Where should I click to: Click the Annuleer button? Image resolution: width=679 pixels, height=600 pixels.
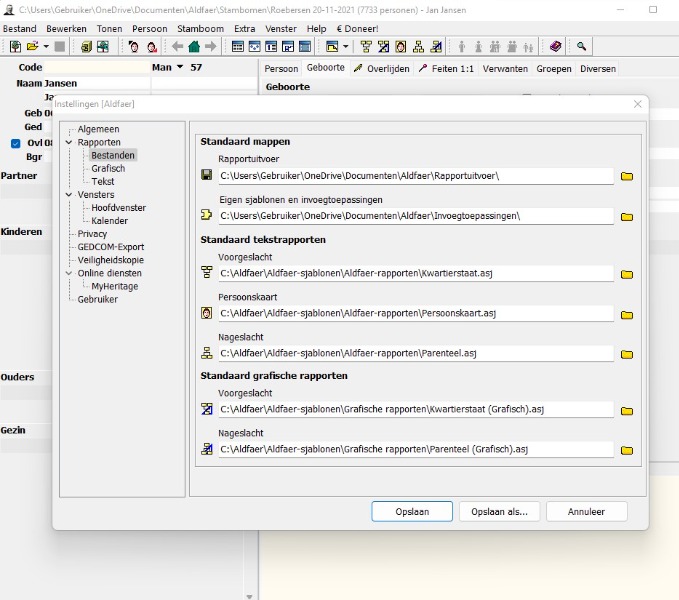coord(587,511)
